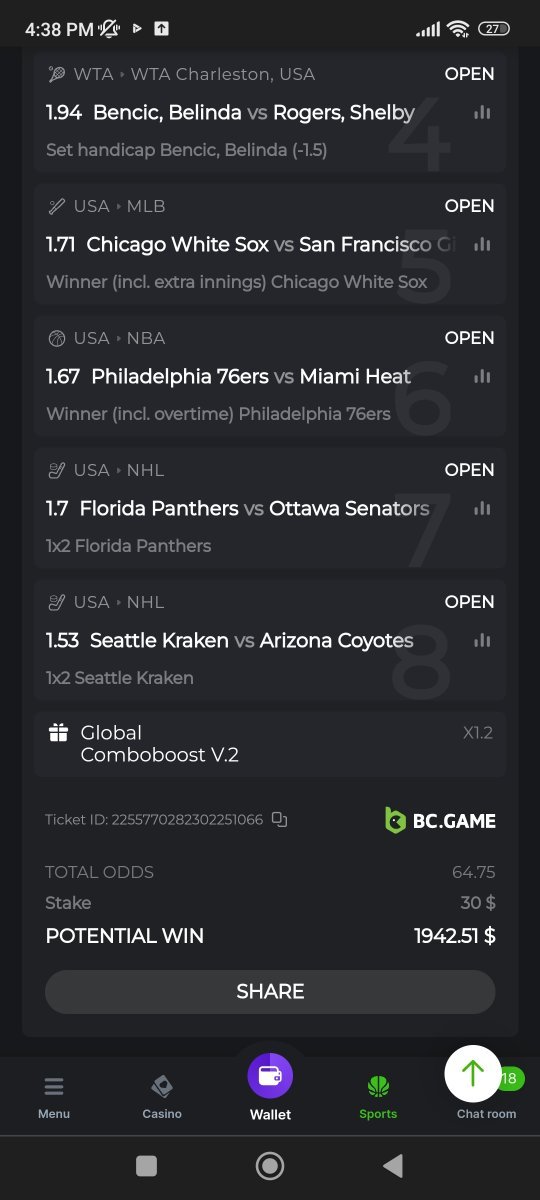Tap stats icon for Florida Panthers game
Screen dimensions: 540x1200
tap(482, 508)
